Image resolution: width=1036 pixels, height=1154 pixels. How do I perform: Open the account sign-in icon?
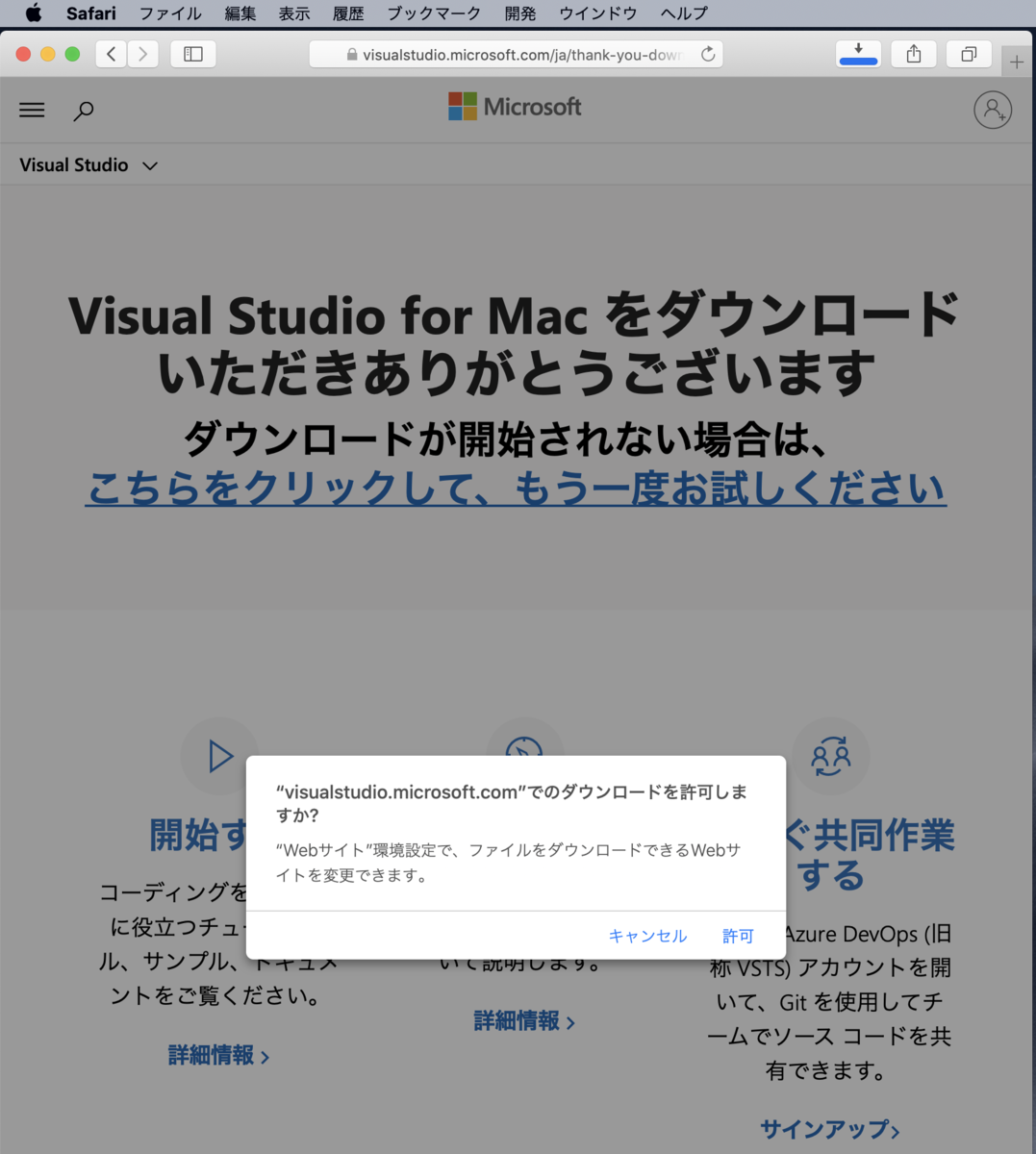click(993, 110)
